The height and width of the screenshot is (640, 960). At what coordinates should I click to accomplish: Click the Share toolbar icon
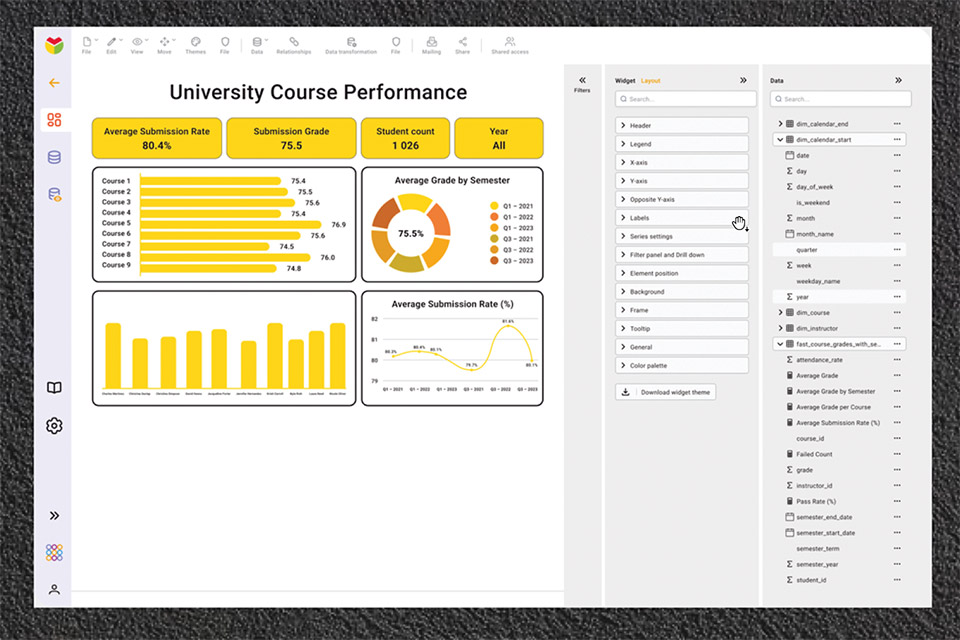[462, 45]
